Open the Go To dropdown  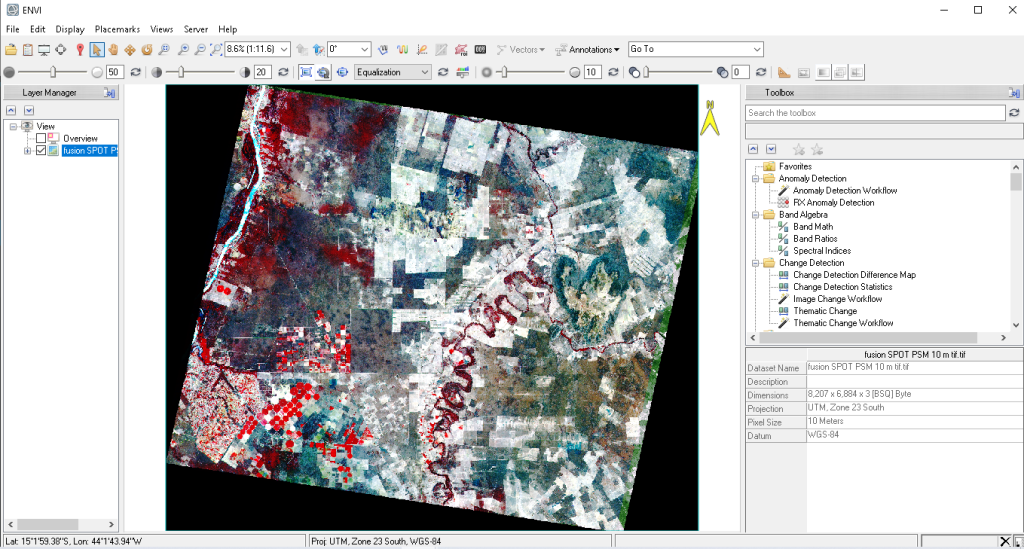coord(756,49)
